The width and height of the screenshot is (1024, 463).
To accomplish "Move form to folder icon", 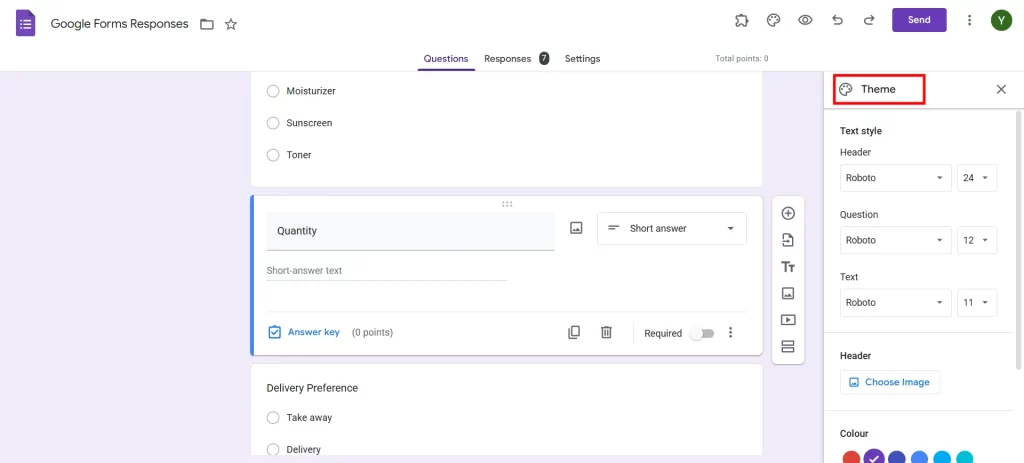I will (207, 24).
